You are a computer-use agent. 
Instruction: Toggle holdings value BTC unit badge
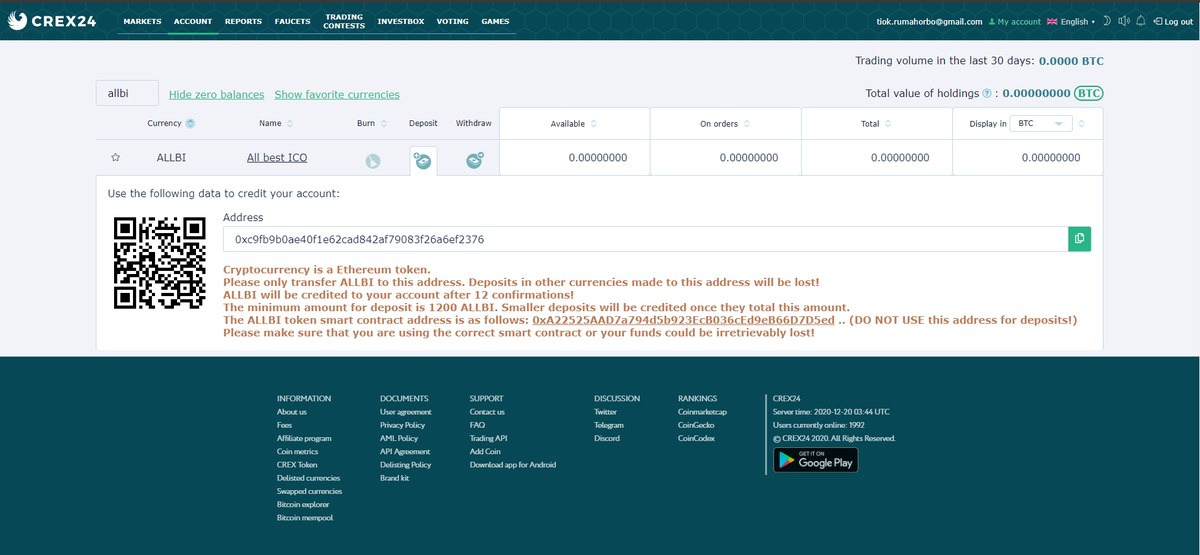[1088, 94]
